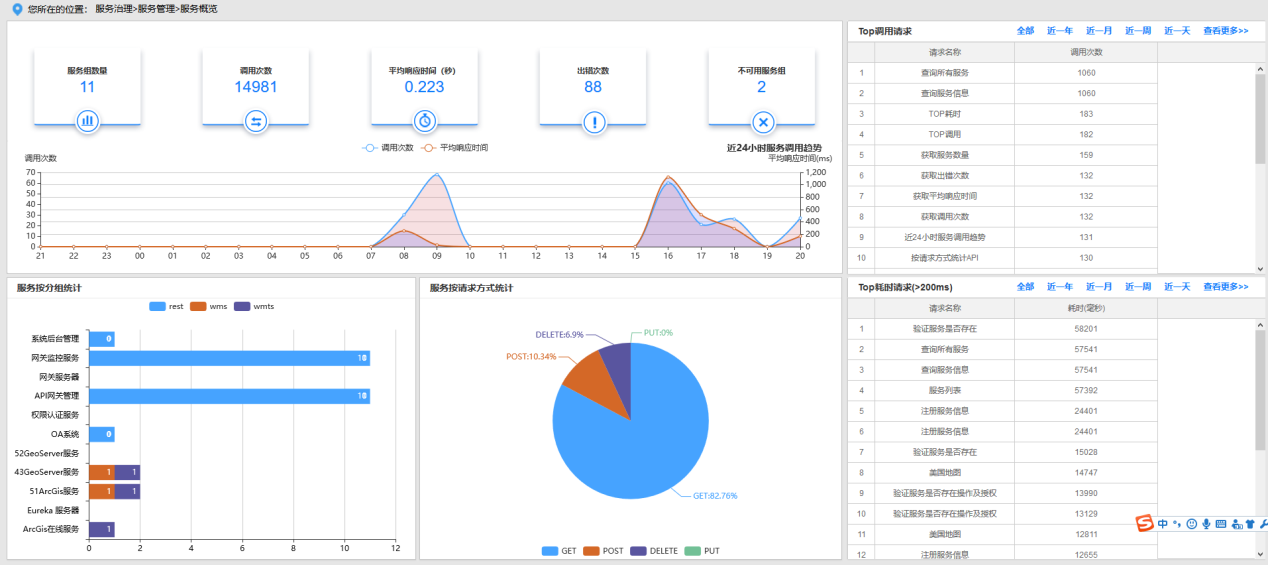The width and height of the screenshot is (1268, 565).
Task: Click the exclamation icon under 出错次数 card
Action: coord(594,122)
